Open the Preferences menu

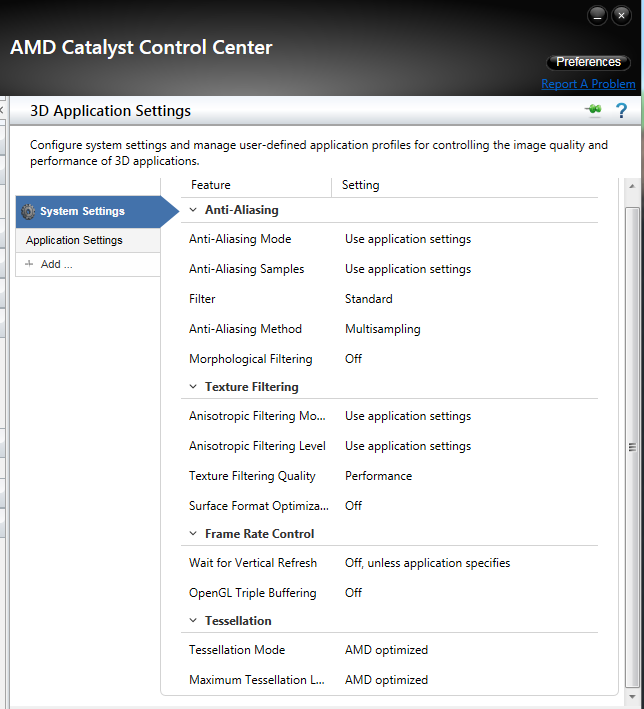(x=588, y=62)
